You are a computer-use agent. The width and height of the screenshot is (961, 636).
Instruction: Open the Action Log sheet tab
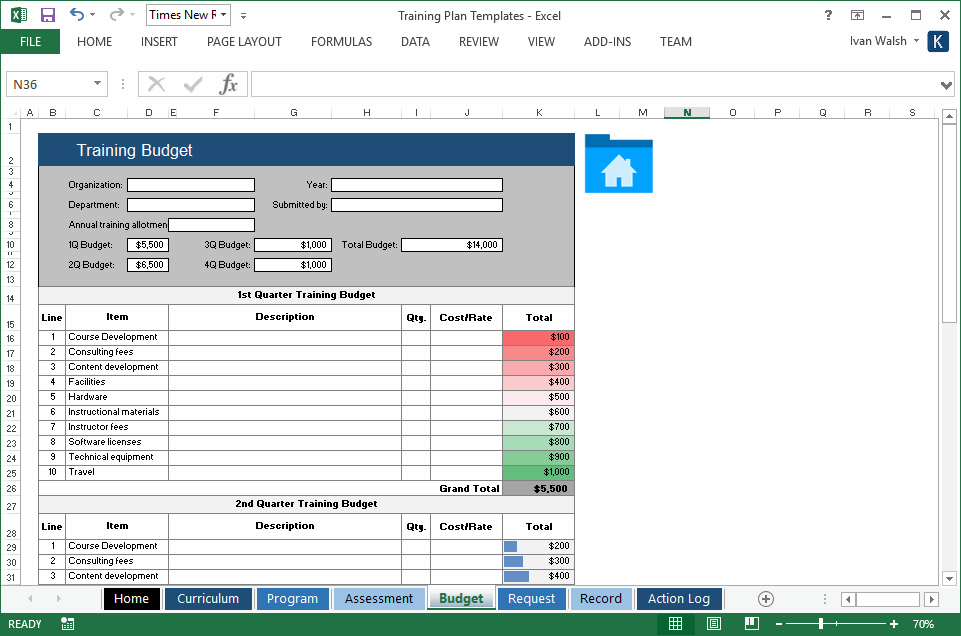(x=679, y=598)
